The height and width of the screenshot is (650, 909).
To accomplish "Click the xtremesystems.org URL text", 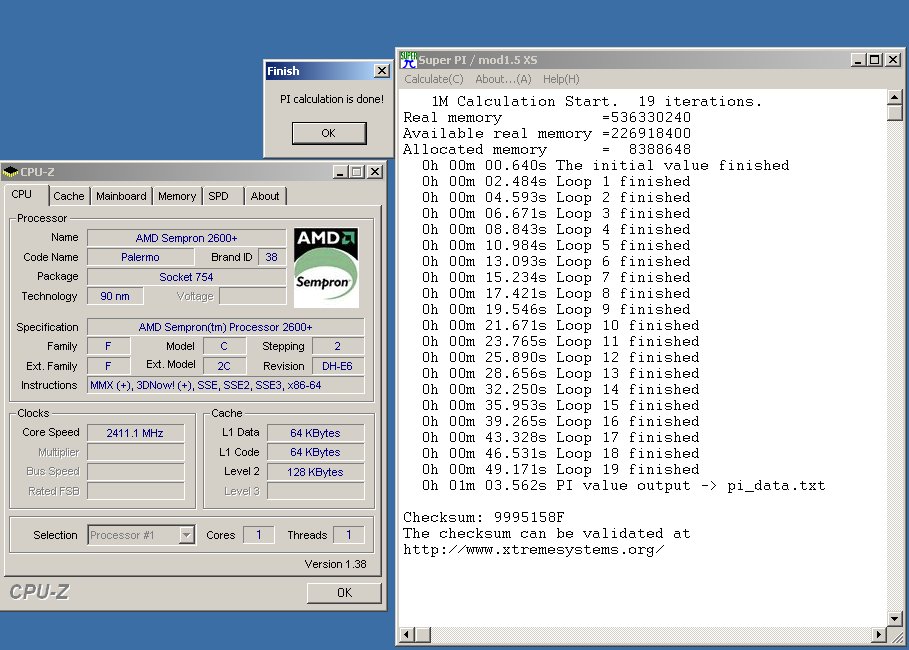I will [x=533, y=550].
